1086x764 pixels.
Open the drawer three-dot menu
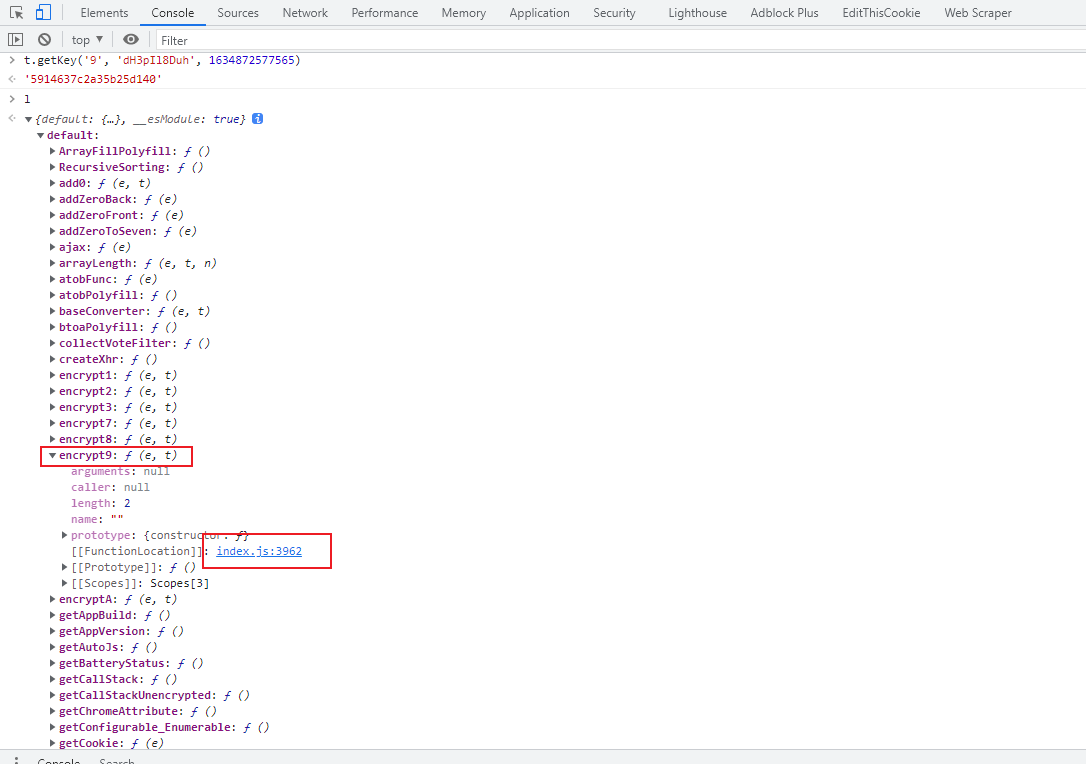click(16, 760)
